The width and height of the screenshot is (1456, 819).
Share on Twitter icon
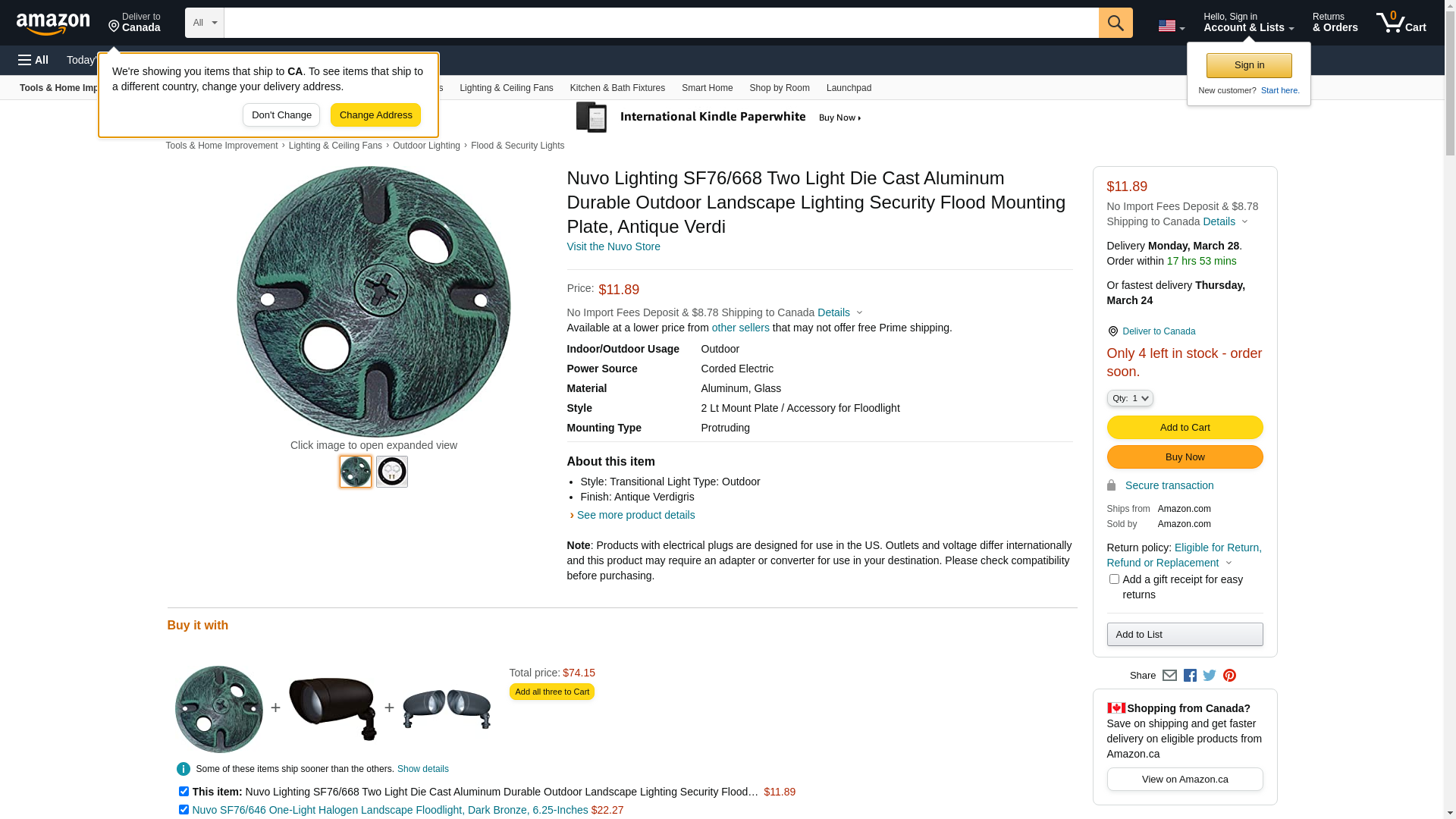pos(1210,676)
